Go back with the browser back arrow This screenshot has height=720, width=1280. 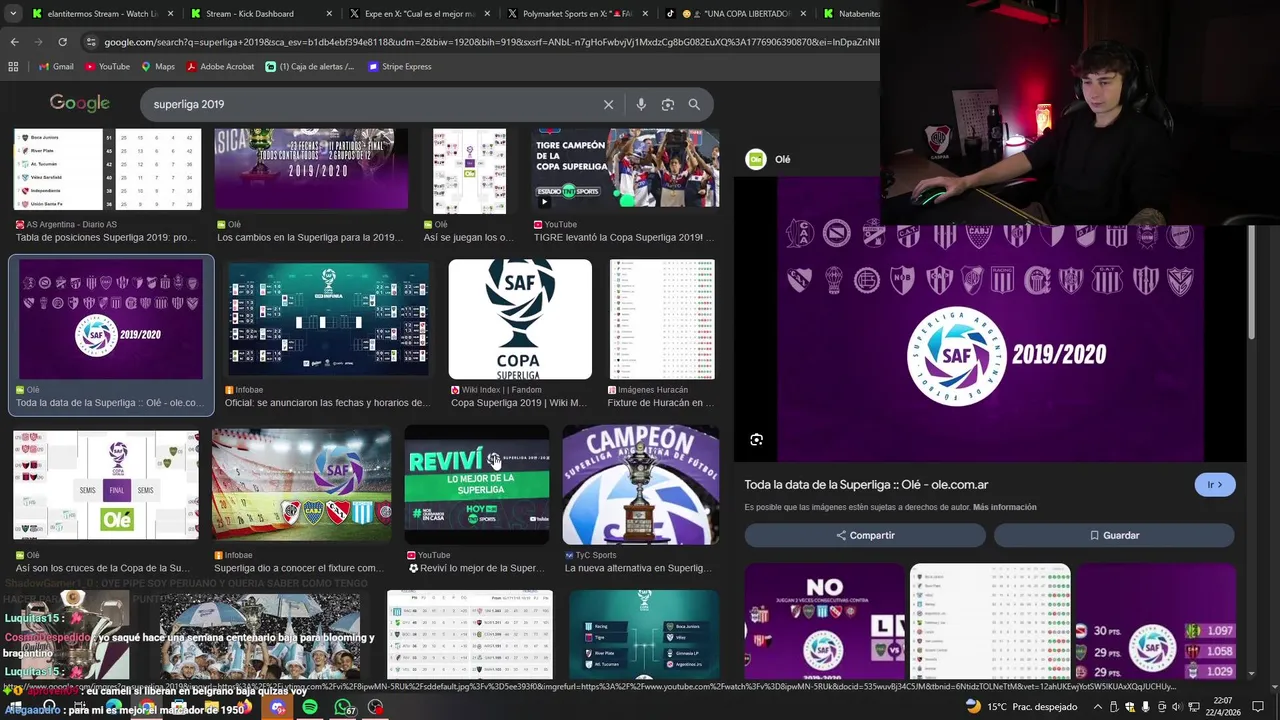14,42
